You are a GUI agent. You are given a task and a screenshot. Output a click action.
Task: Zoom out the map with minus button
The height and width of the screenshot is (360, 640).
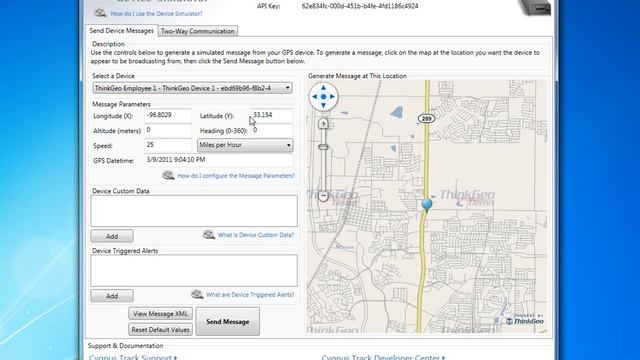coord(323,196)
